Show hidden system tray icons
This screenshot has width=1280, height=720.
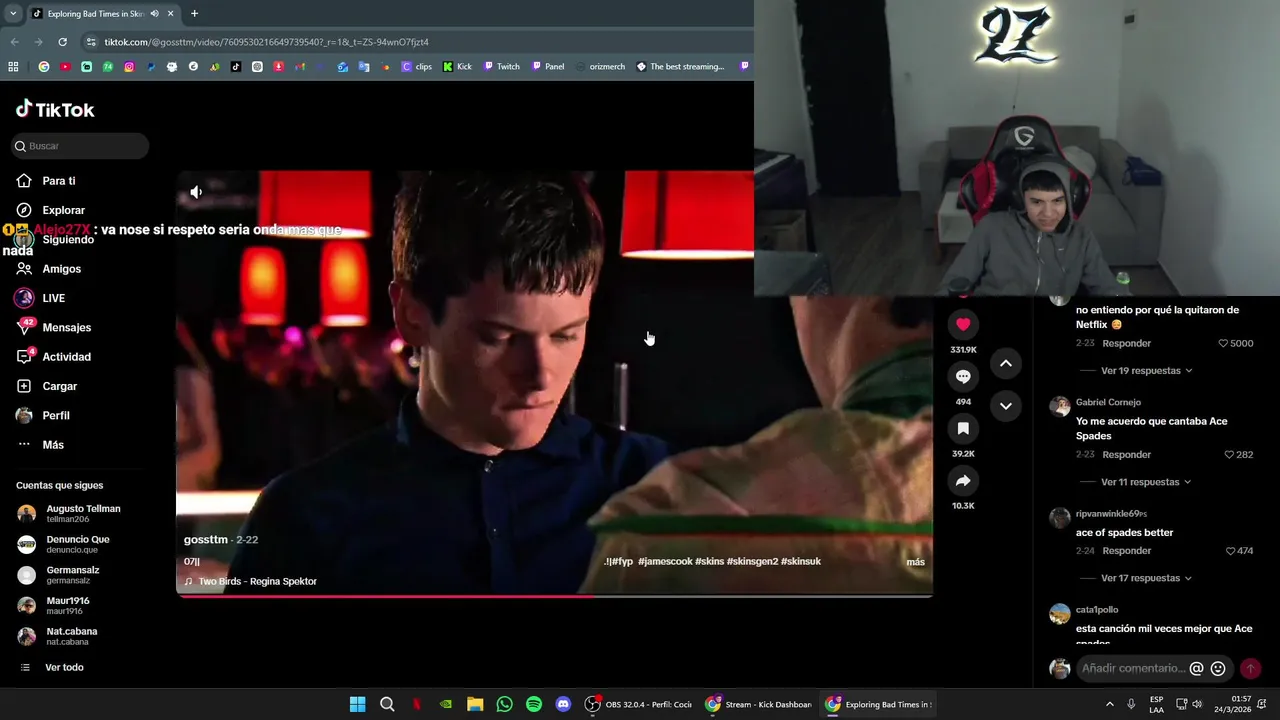point(1109,704)
